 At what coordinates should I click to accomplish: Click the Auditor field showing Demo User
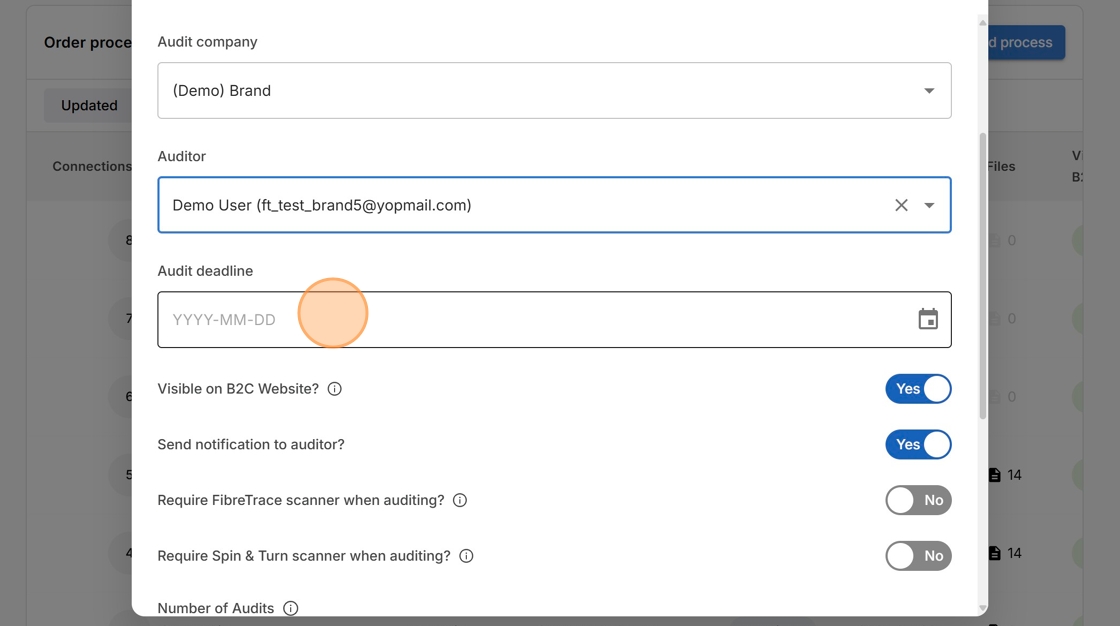pos(554,205)
